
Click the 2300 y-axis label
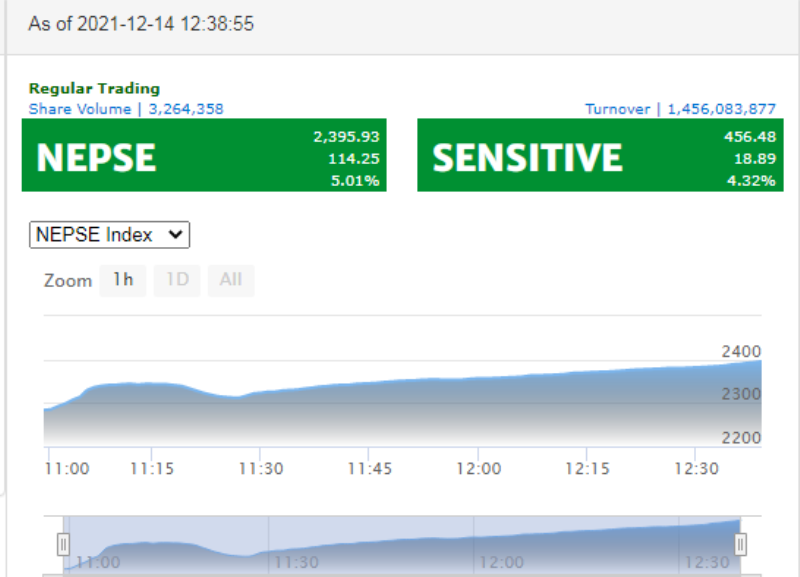click(x=741, y=394)
